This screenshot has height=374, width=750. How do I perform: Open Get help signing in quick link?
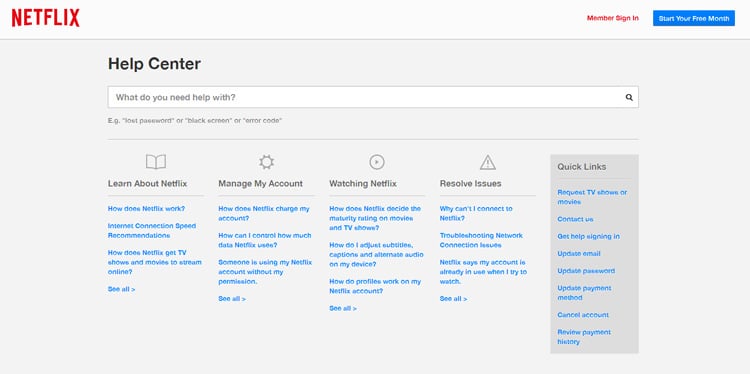point(588,236)
